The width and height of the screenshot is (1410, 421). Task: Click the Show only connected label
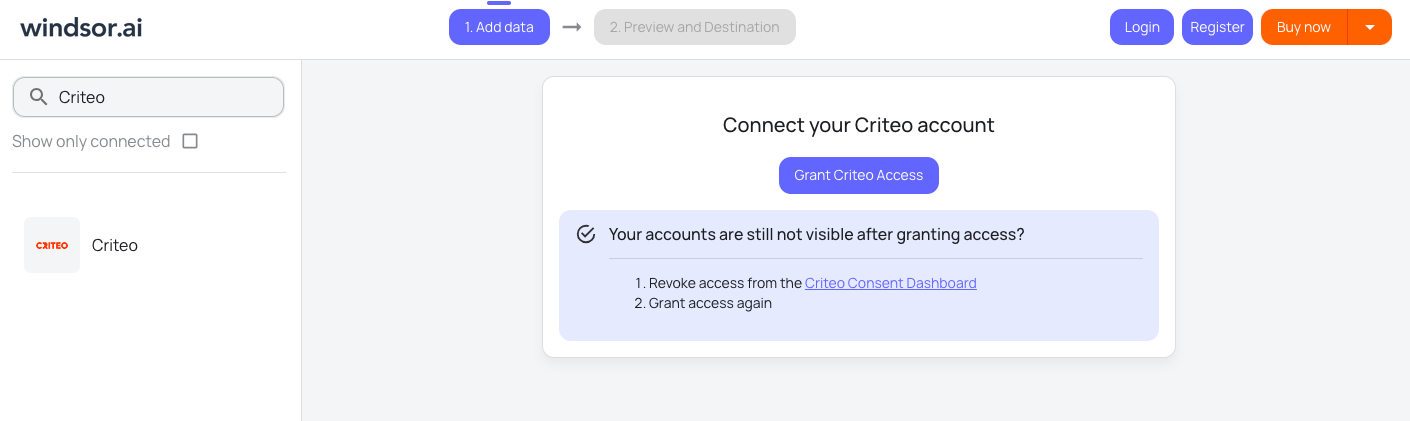click(x=91, y=141)
